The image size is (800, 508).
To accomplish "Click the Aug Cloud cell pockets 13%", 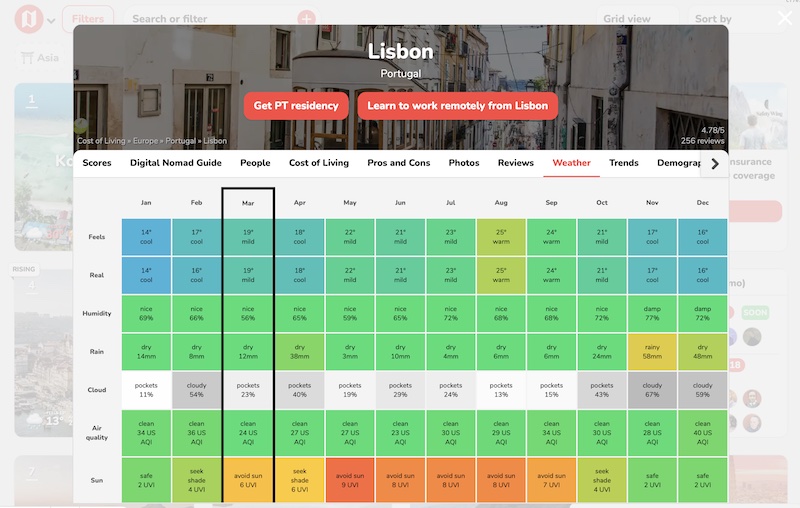I will click(501, 390).
